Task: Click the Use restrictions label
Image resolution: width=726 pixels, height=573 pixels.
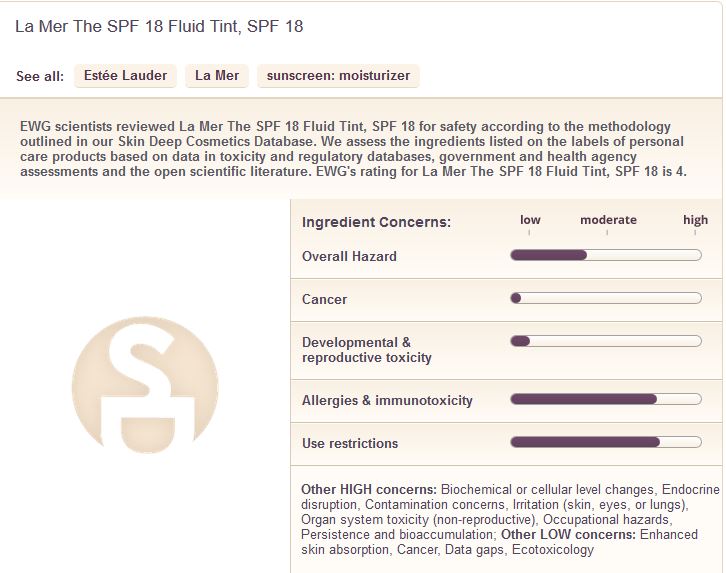Action: pyautogui.click(x=350, y=443)
